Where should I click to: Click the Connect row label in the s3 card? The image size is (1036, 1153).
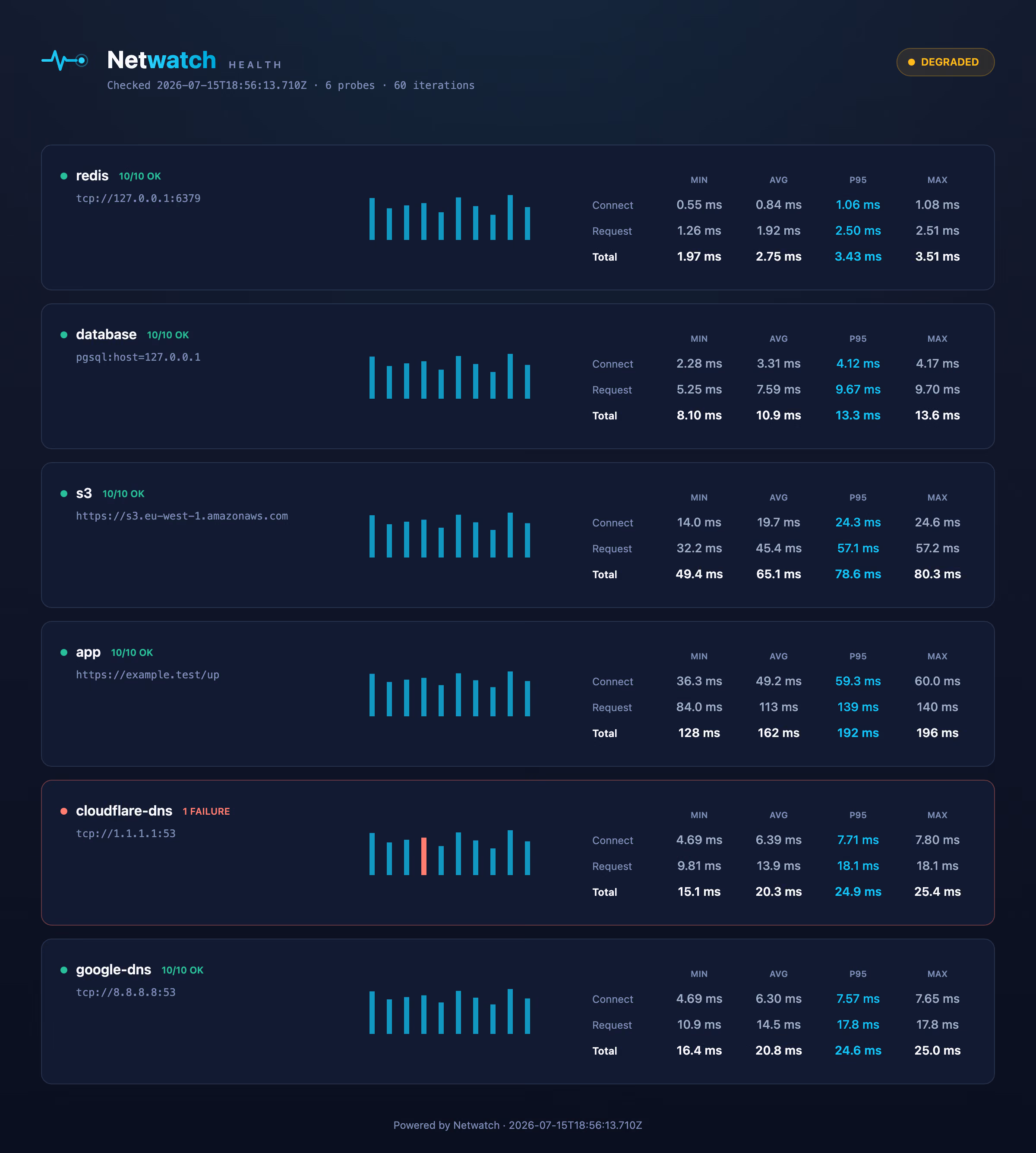(x=613, y=523)
